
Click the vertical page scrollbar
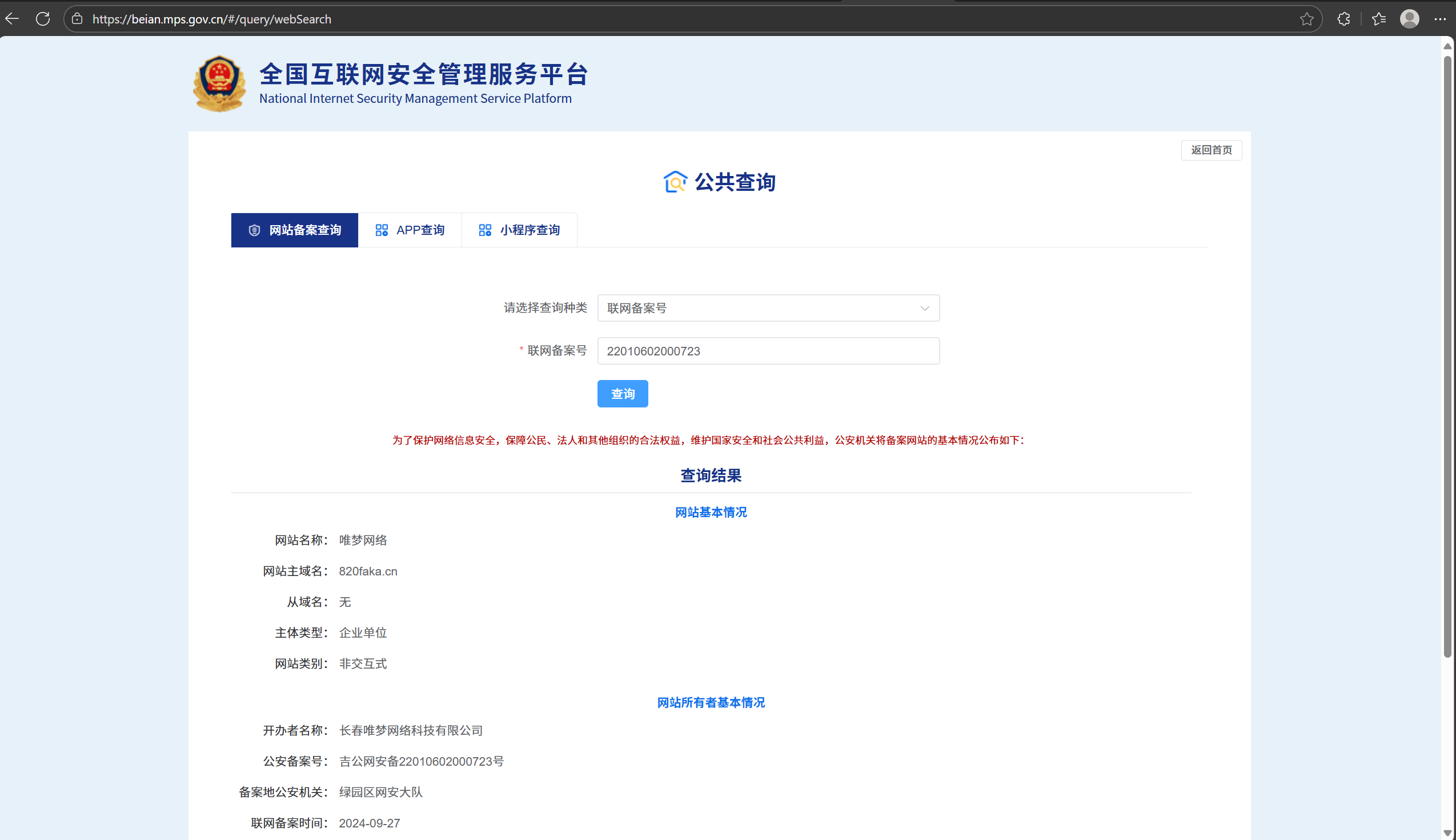pyautogui.click(x=1447, y=358)
